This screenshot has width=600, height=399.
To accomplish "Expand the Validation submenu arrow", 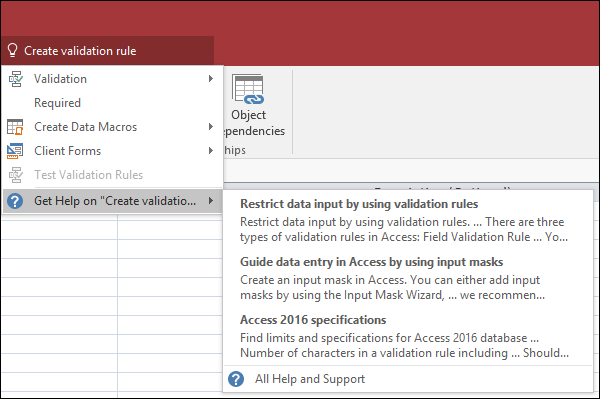I will pos(210,79).
